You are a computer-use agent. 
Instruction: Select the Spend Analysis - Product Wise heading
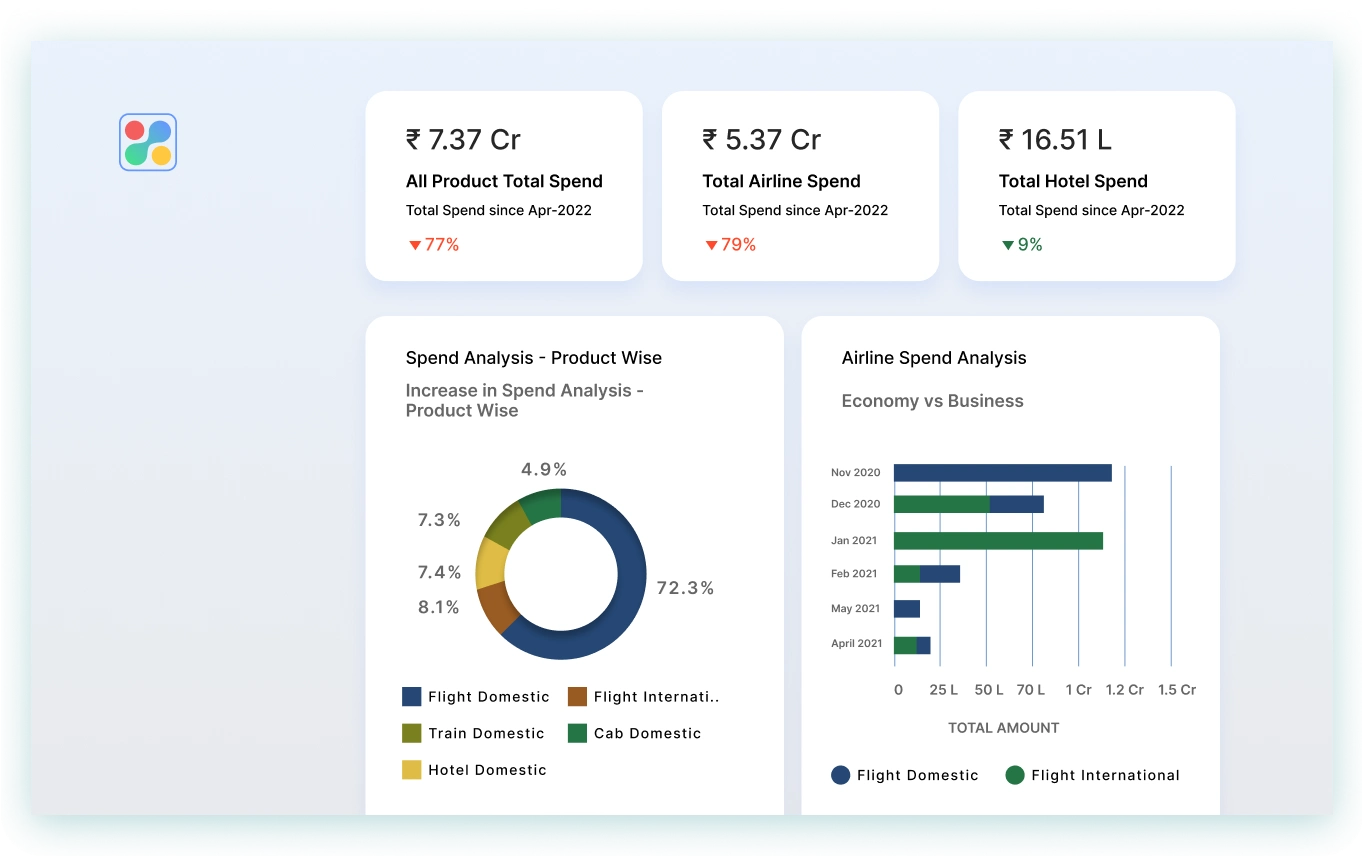tap(533, 357)
